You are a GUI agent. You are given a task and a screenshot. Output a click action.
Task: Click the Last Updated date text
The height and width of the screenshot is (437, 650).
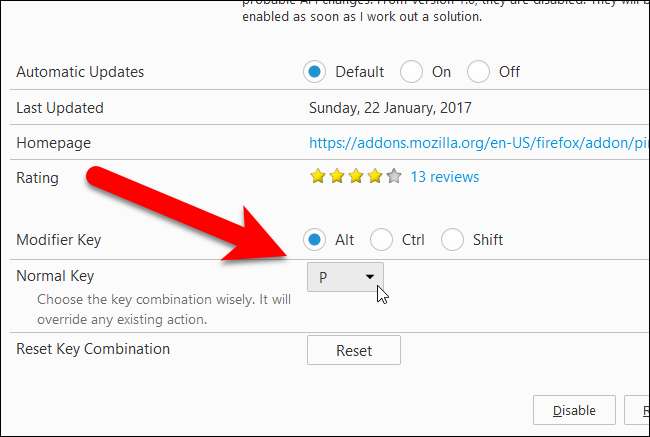pyautogui.click(x=390, y=108)
